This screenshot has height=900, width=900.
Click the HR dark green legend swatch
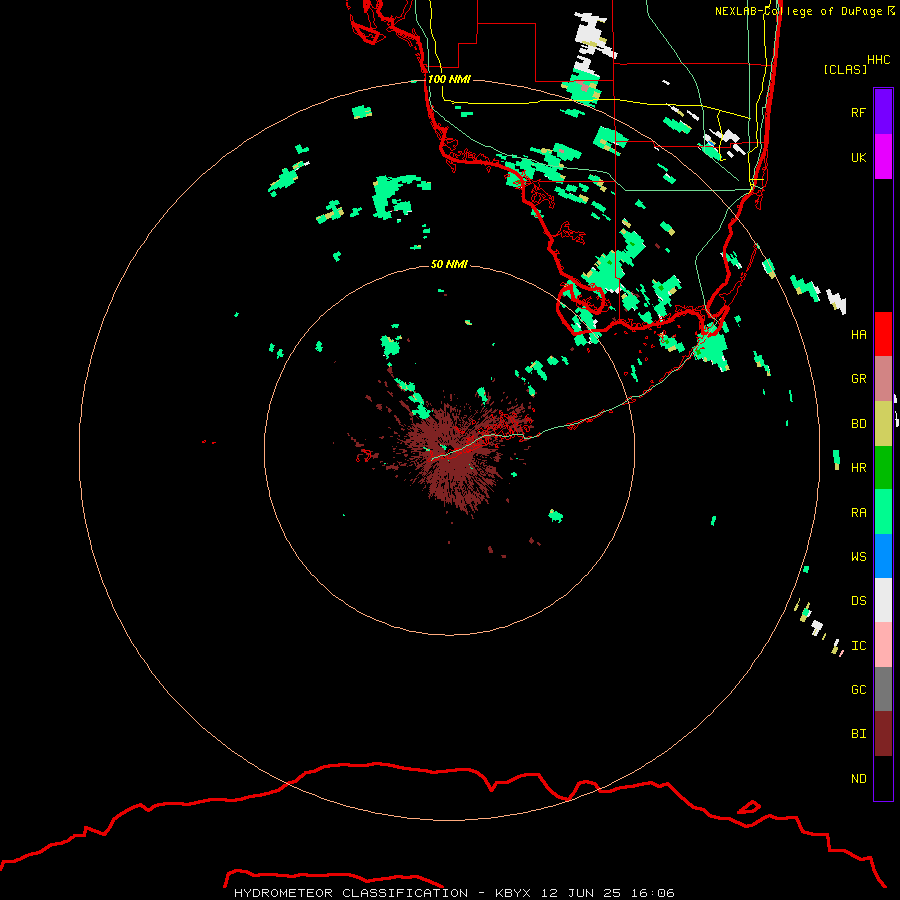883,468
